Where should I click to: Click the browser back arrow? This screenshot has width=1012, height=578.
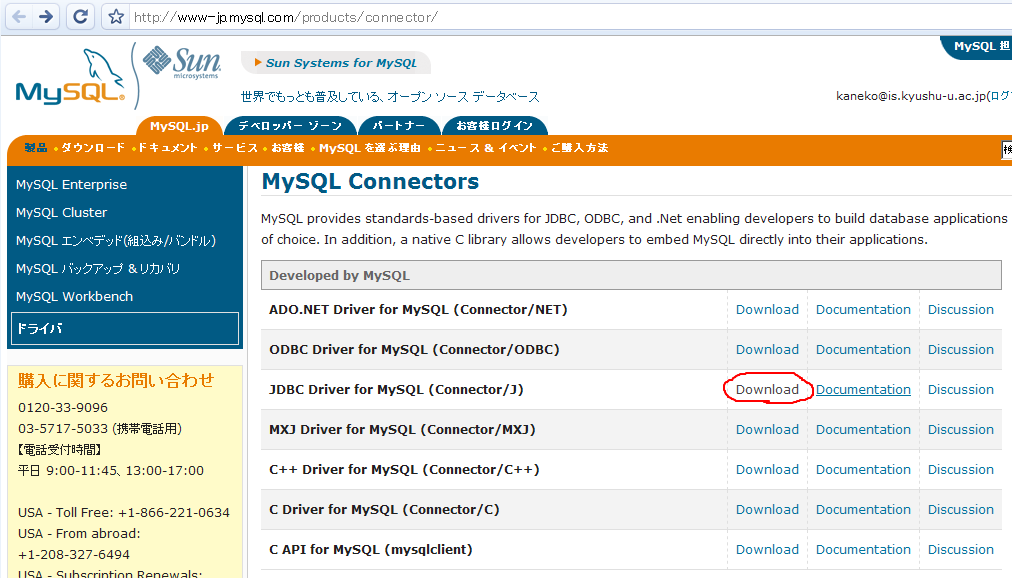click(x=19, y=16)
